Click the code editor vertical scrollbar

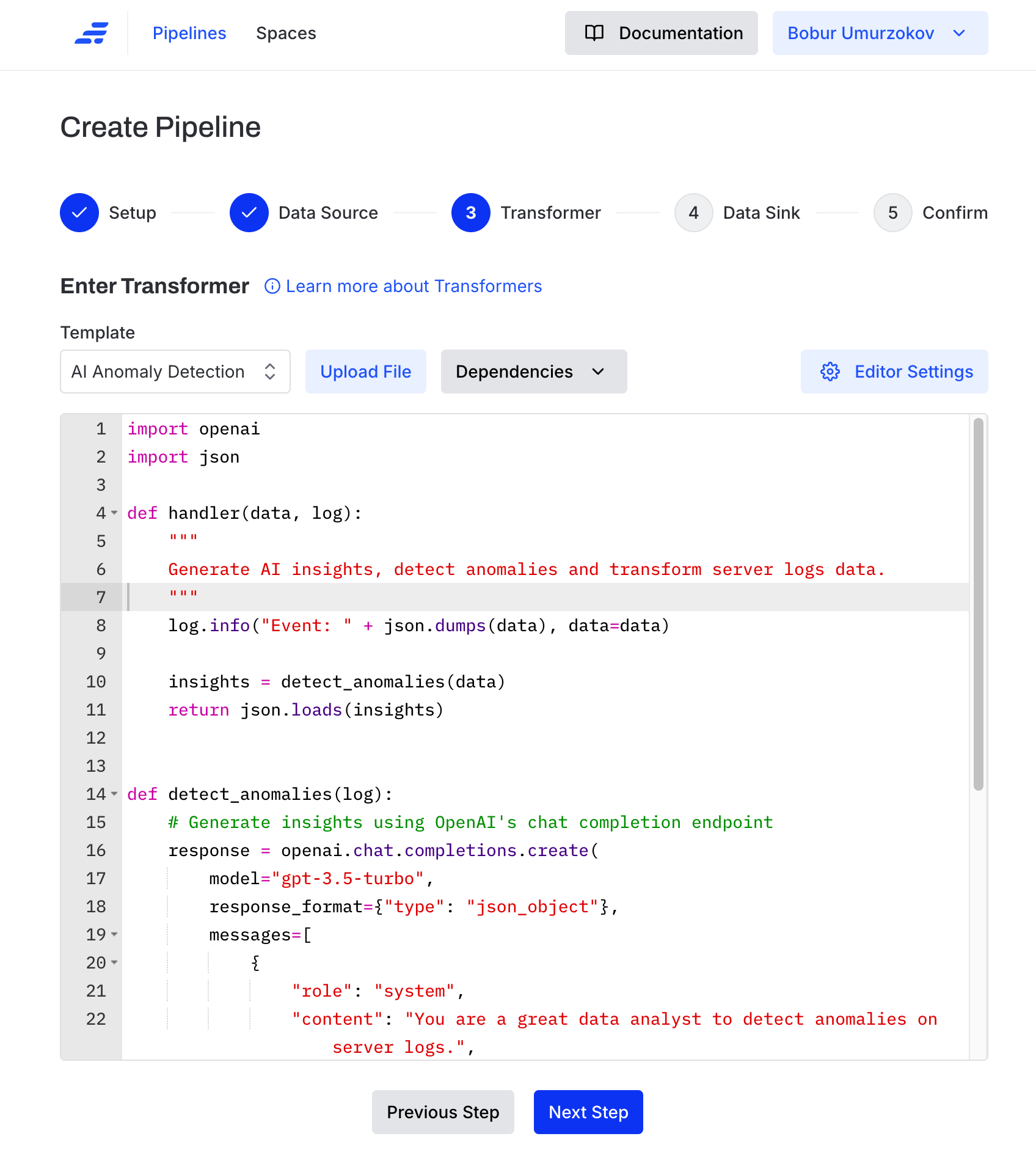[x=978, y=604]
